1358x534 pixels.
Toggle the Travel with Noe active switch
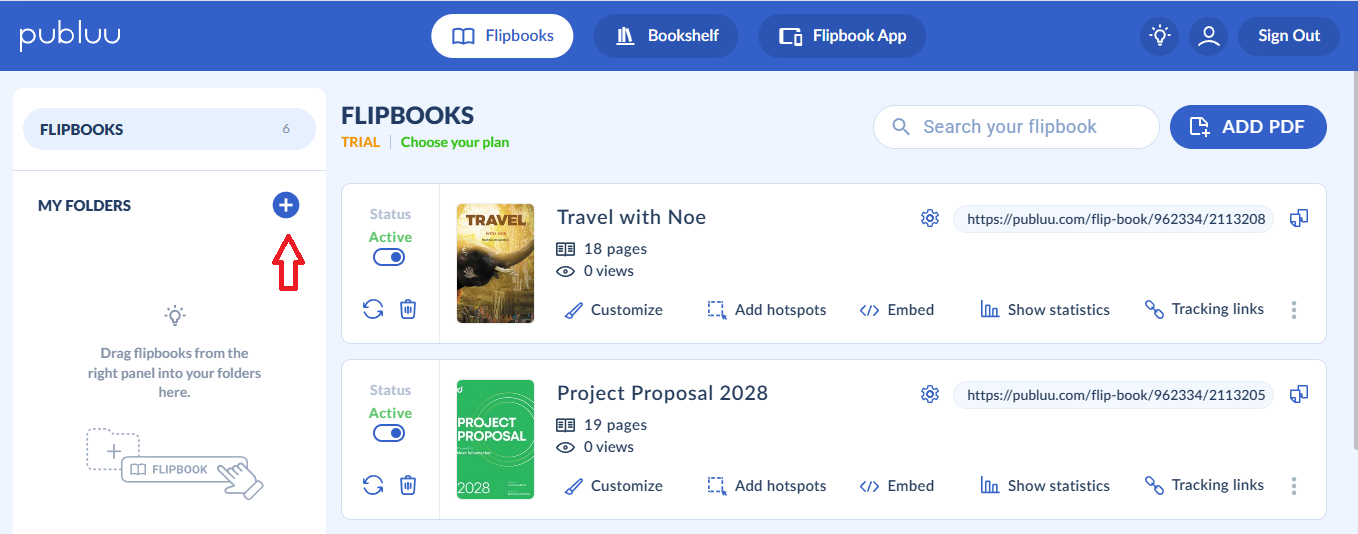(389, 257)
